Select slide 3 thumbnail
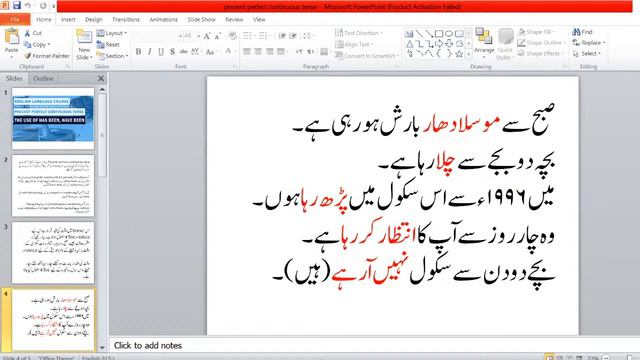640x360 pixels. point(53,253)
